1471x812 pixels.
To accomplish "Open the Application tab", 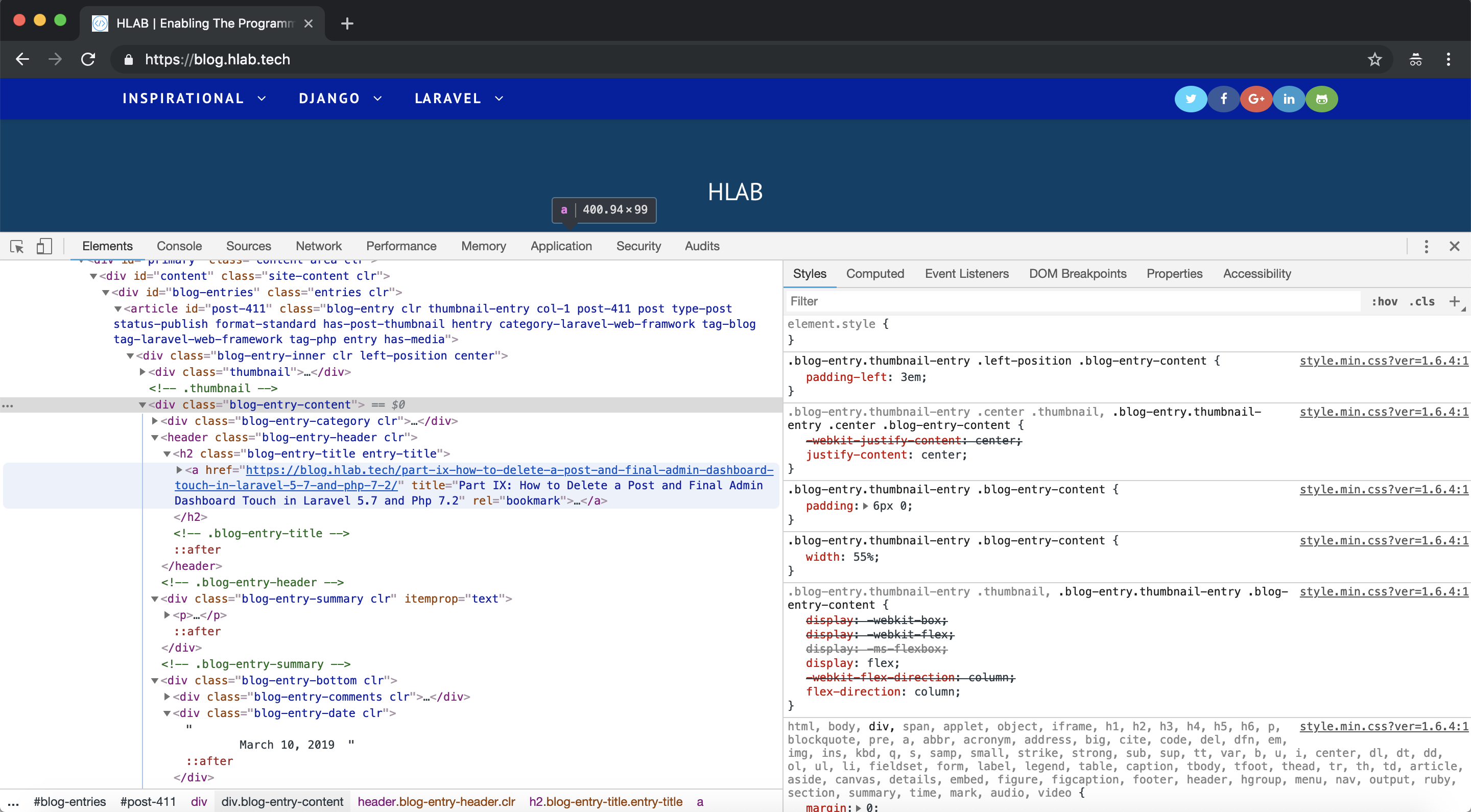I will [x=561, y=246].
